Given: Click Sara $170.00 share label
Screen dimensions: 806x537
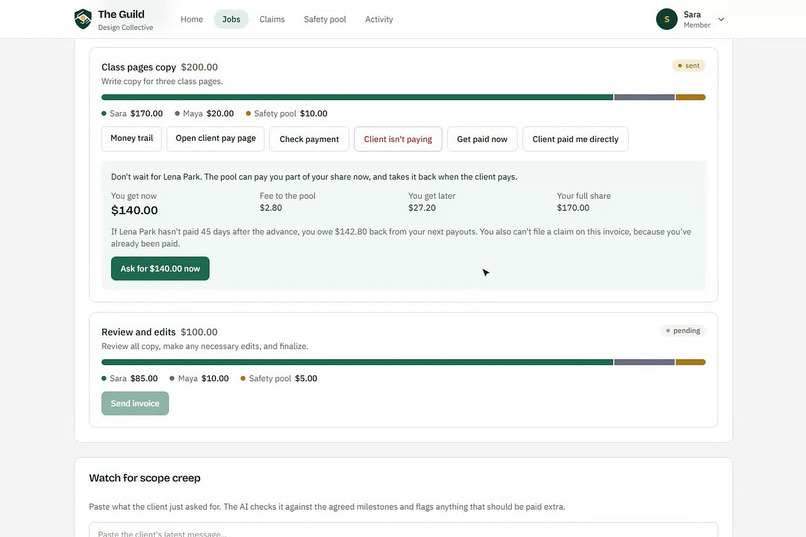Looking at the screenshot, I should pyautogui.click(x=132, y=114).
